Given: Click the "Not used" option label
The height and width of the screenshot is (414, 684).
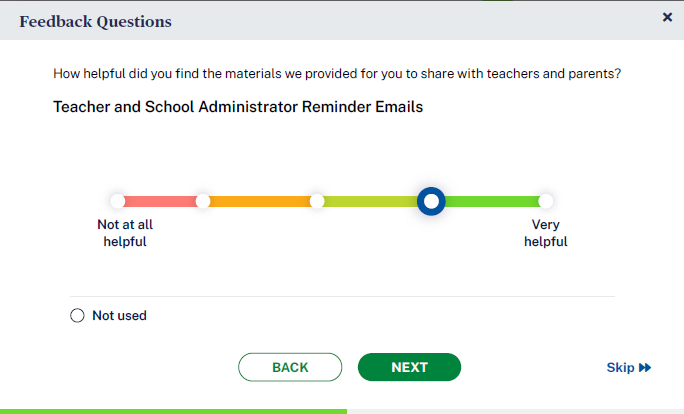Looking at the screenshot, I should [119, 316].
